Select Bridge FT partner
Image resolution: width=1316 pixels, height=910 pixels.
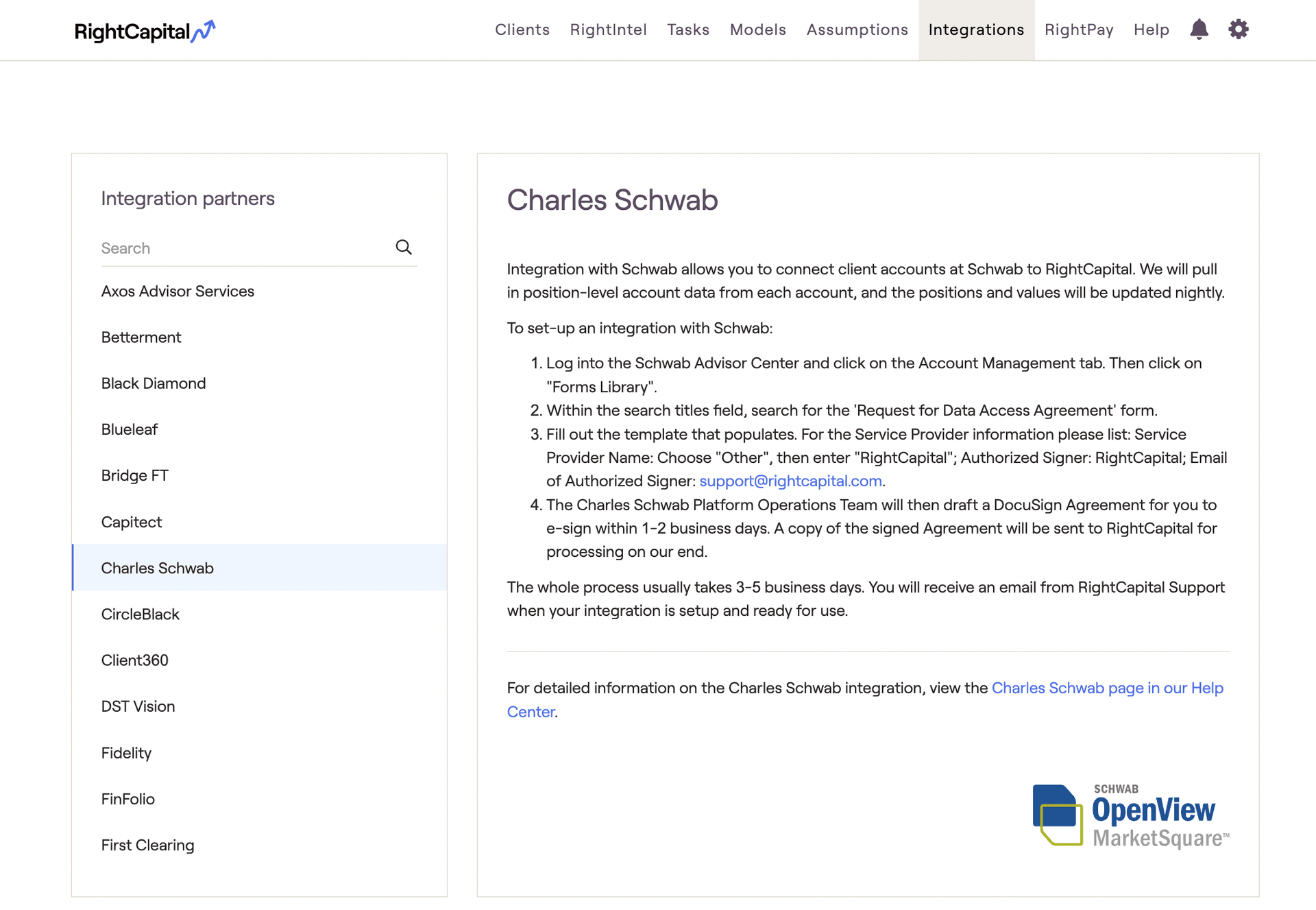pos(259,475)
